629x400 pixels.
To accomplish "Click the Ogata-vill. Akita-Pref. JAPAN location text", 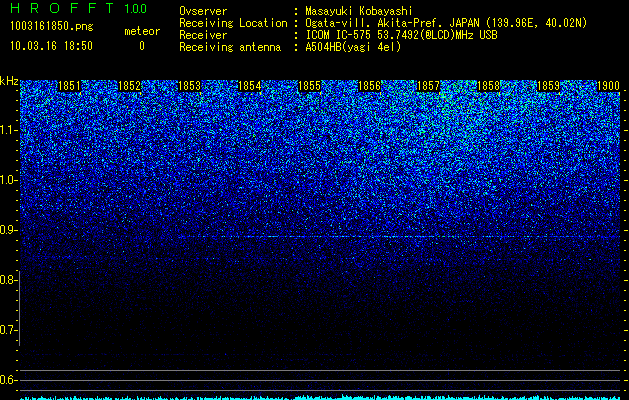I will point(446,23).
